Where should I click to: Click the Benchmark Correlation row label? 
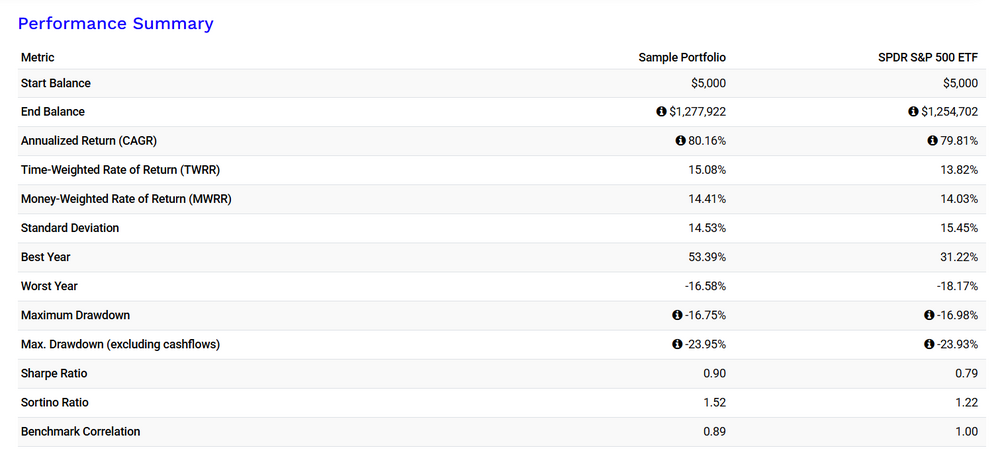[80, 431]
